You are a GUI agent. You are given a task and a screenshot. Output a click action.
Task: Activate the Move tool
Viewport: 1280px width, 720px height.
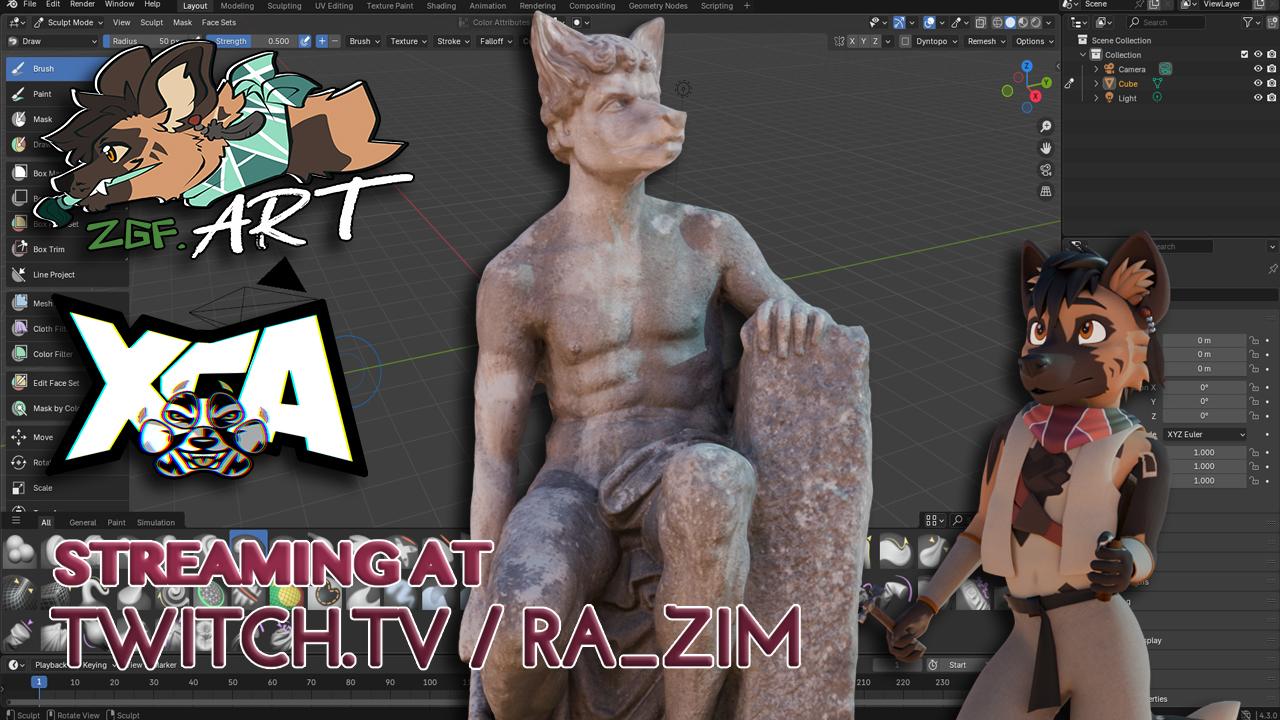coord(67,437)
